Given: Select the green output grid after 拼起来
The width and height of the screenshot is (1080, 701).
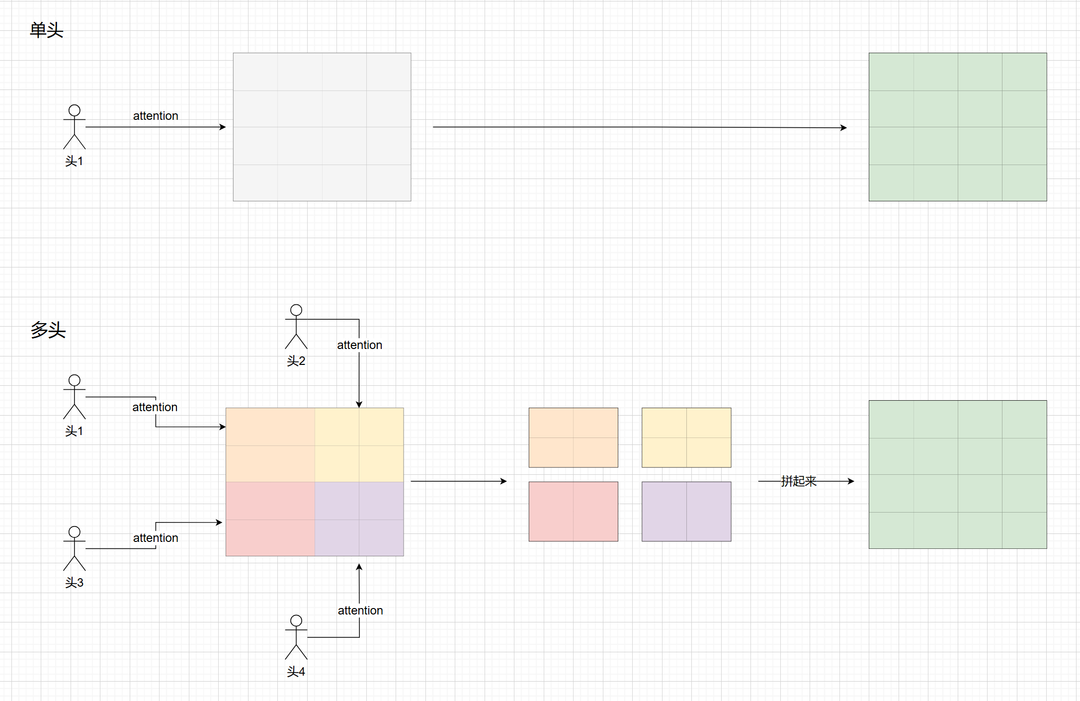Looking at the screenshot, I should [x=957, y=474].
